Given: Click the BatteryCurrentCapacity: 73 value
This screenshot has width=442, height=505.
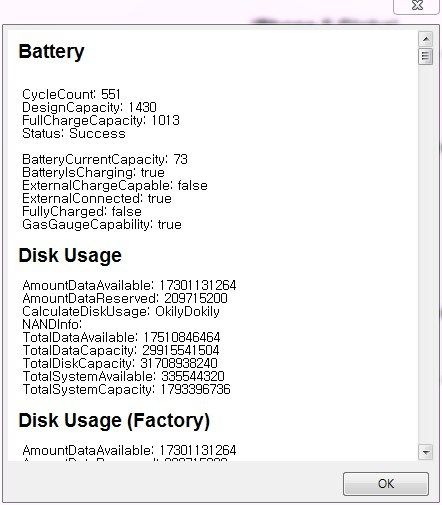Looking at the screenshot, I should [105, 159].
